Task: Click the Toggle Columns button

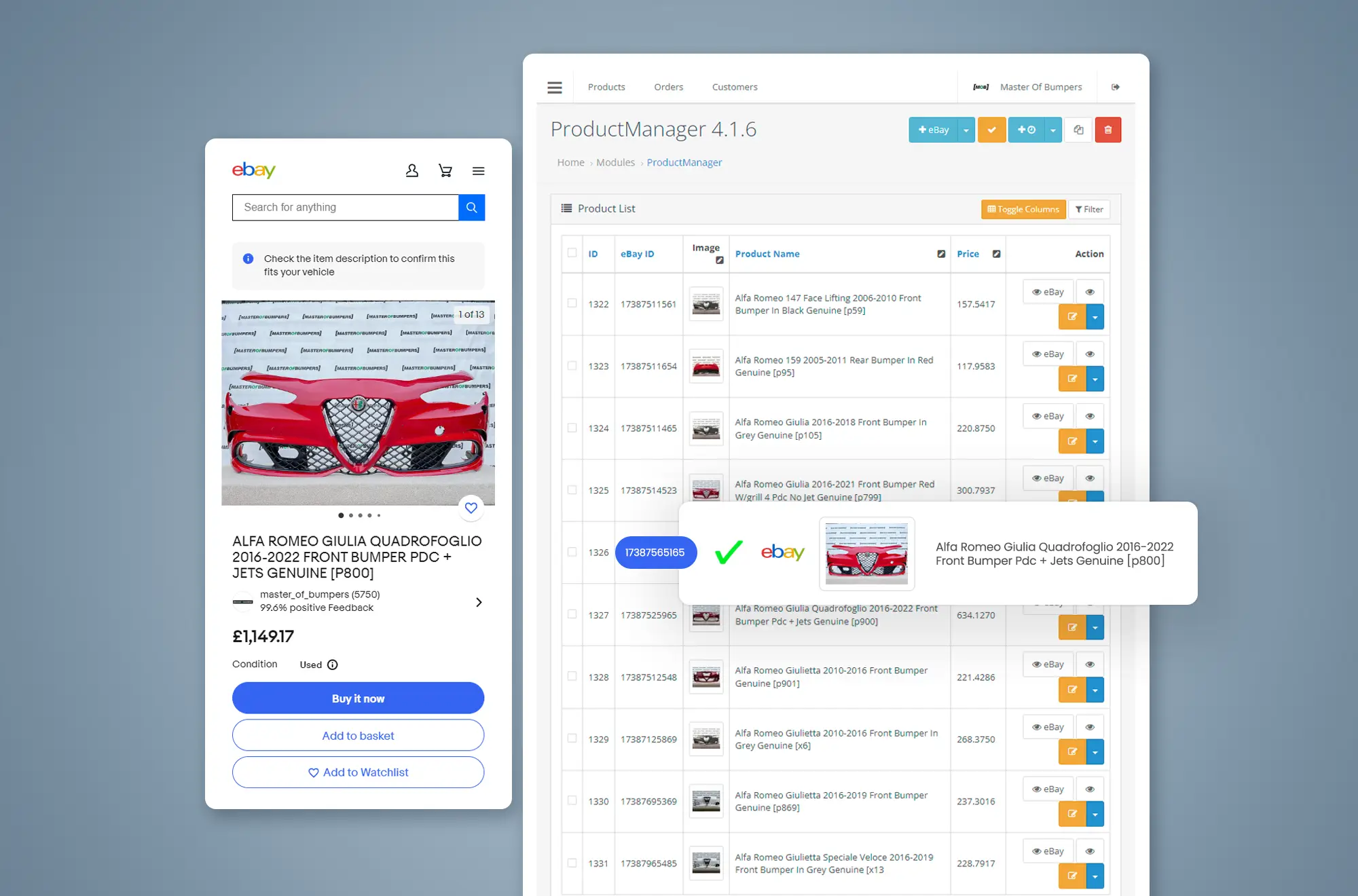Action: [1023, 209]
